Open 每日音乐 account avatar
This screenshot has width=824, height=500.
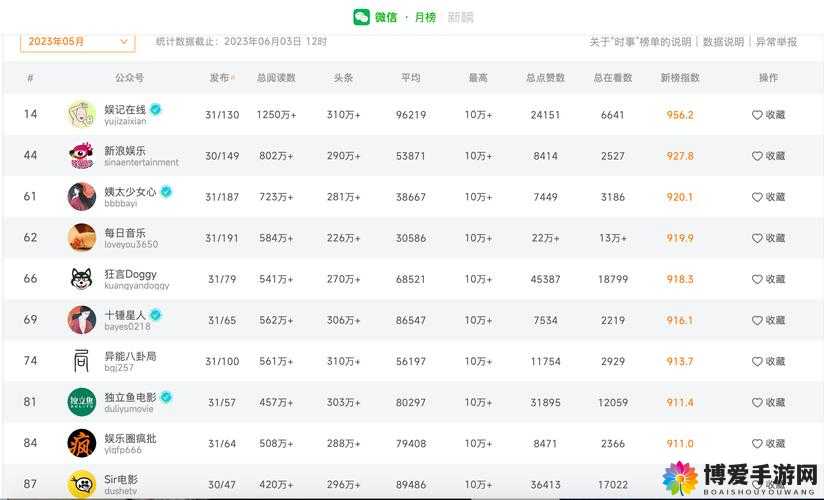coord(82,237)
